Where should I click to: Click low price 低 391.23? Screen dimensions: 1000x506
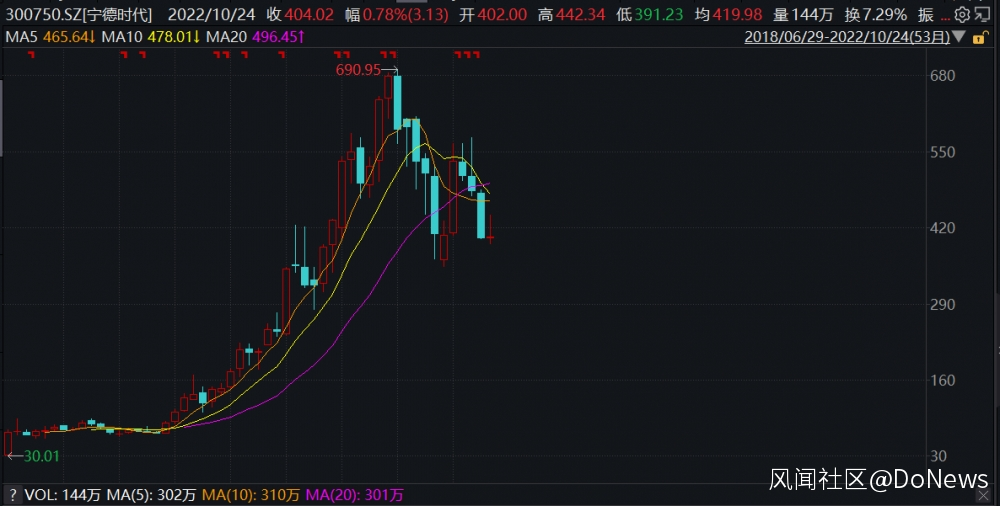pos(649,15)
